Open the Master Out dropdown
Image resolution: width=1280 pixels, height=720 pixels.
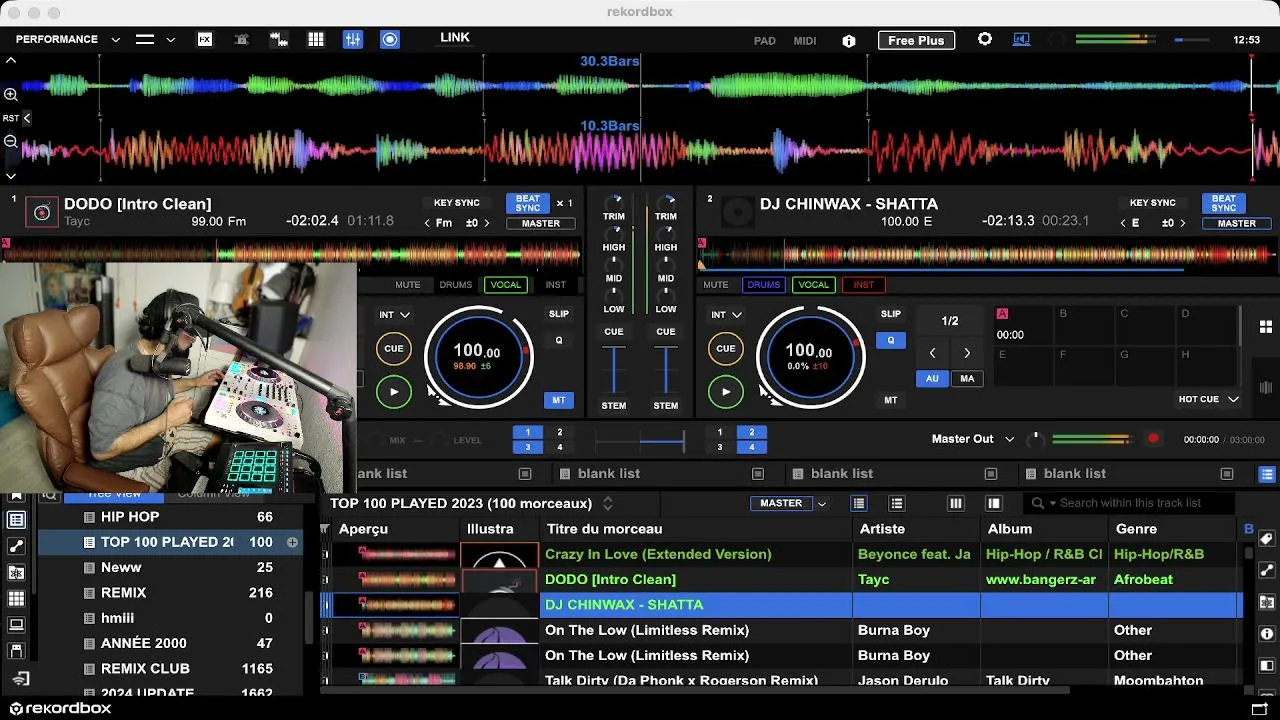(973, 439)
